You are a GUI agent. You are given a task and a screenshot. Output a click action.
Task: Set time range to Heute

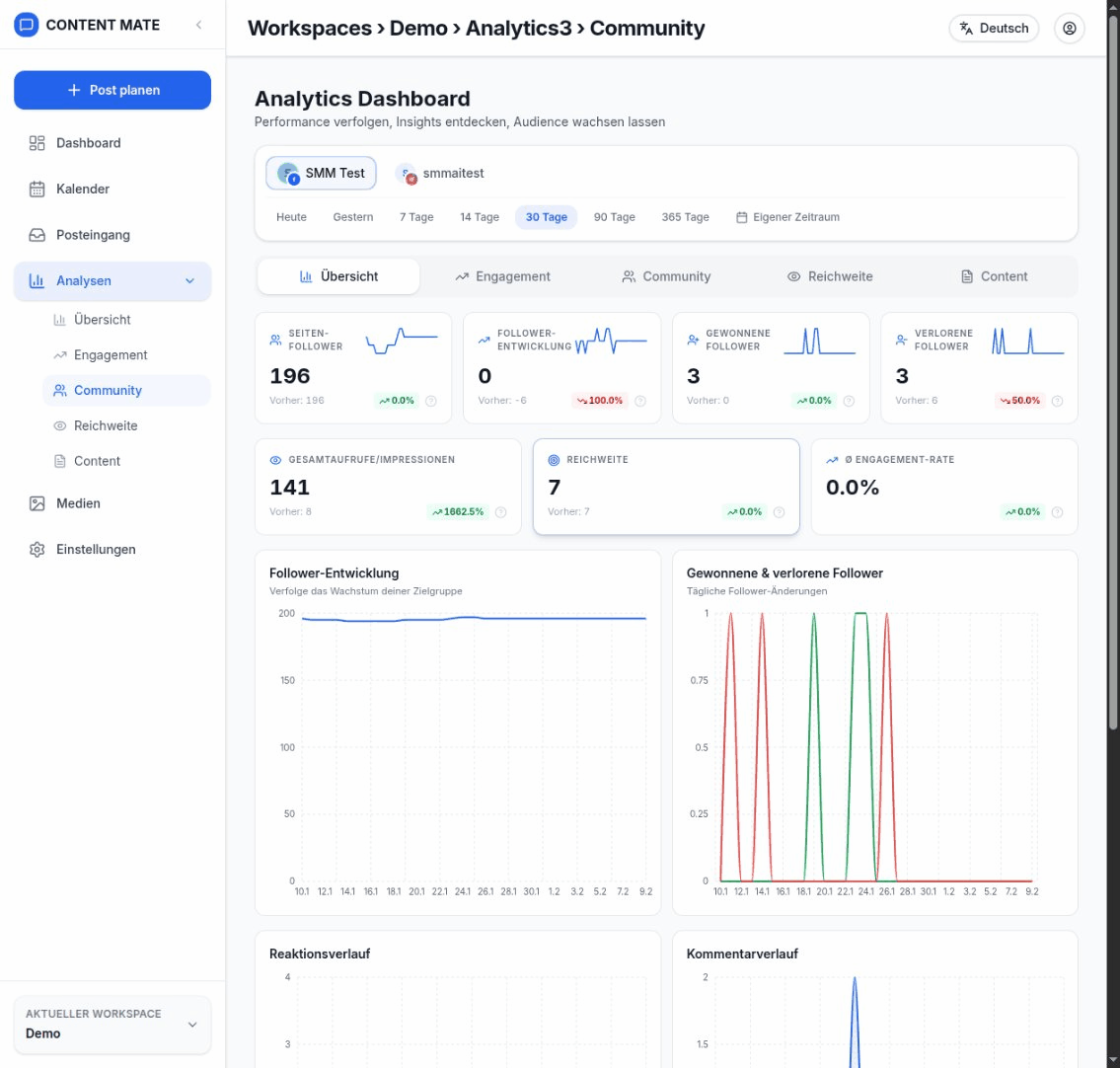[x=291, y=217]
